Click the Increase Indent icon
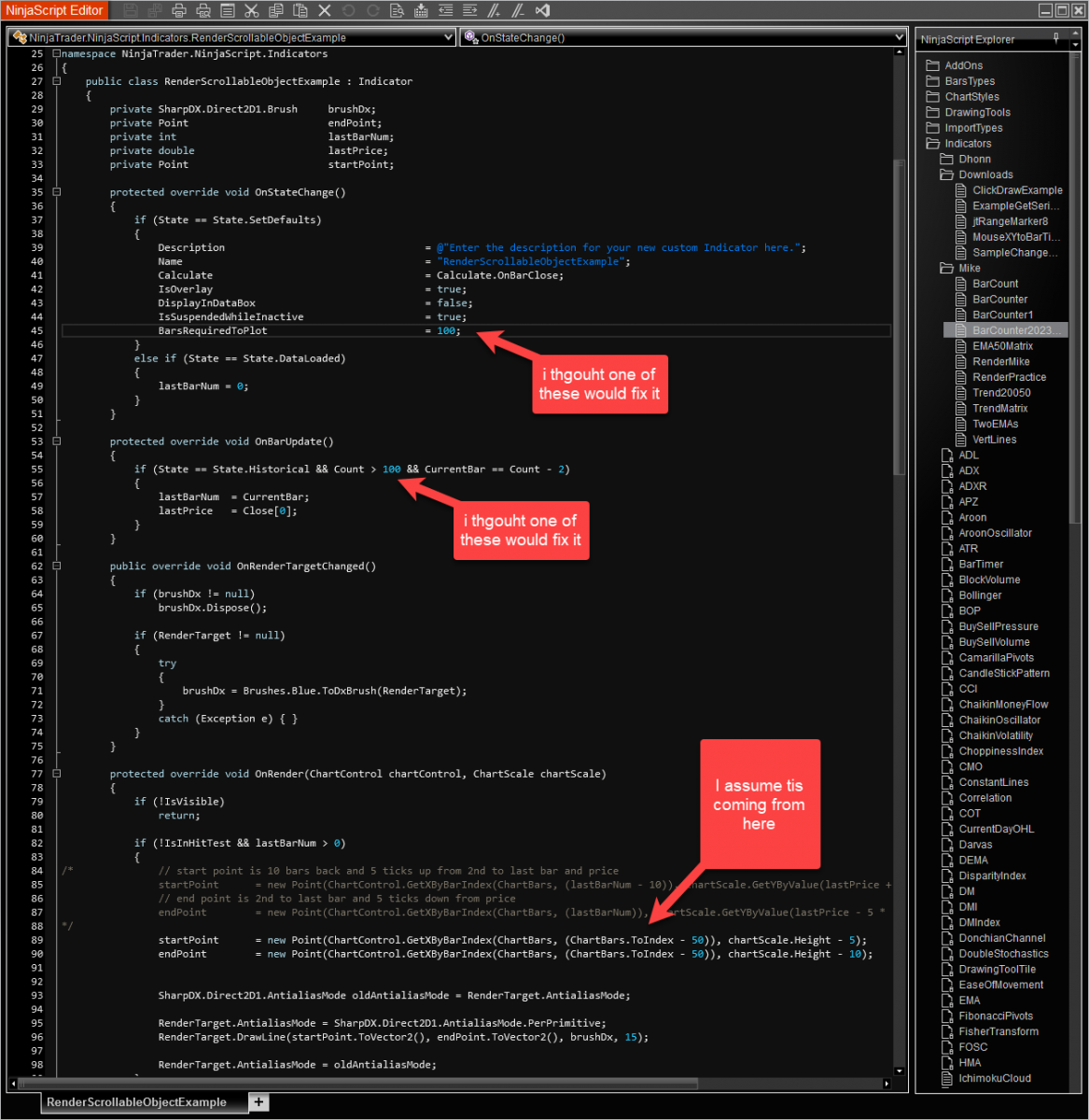Screen dimensions: 1089x1120 click(470, 10)
